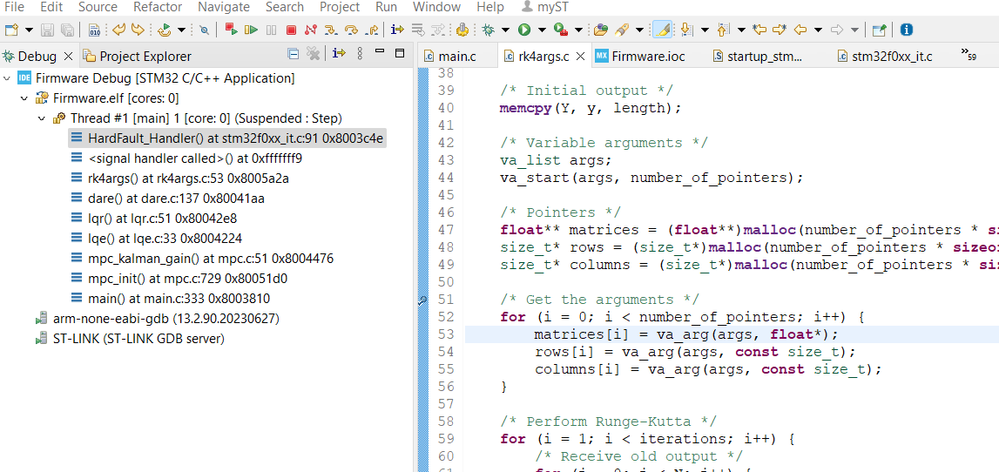
Task: Open the dropdown next to Debug bug icon
Action: tap(505, 30)
